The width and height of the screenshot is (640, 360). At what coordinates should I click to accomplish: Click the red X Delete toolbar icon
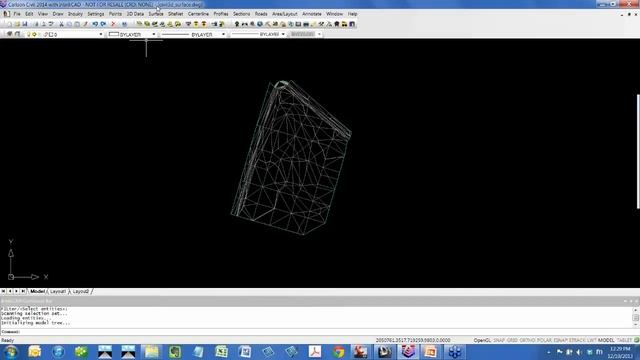point(113,24)
